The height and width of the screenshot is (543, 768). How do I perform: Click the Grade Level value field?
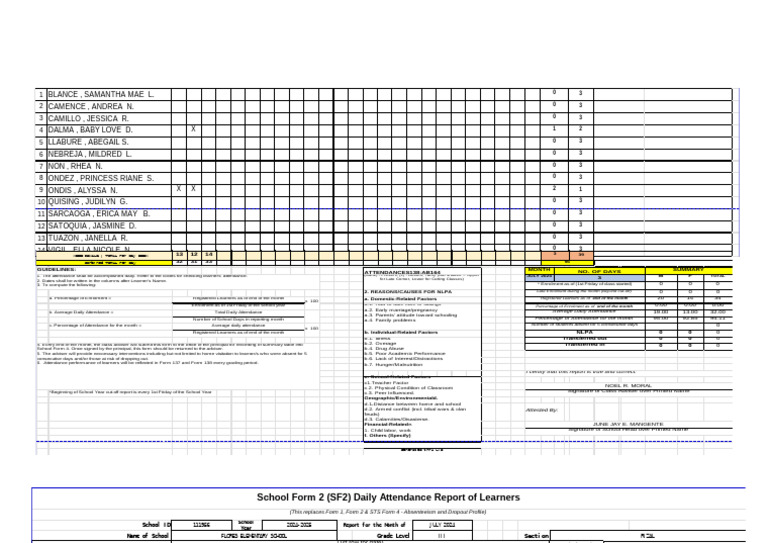(442, 536)
